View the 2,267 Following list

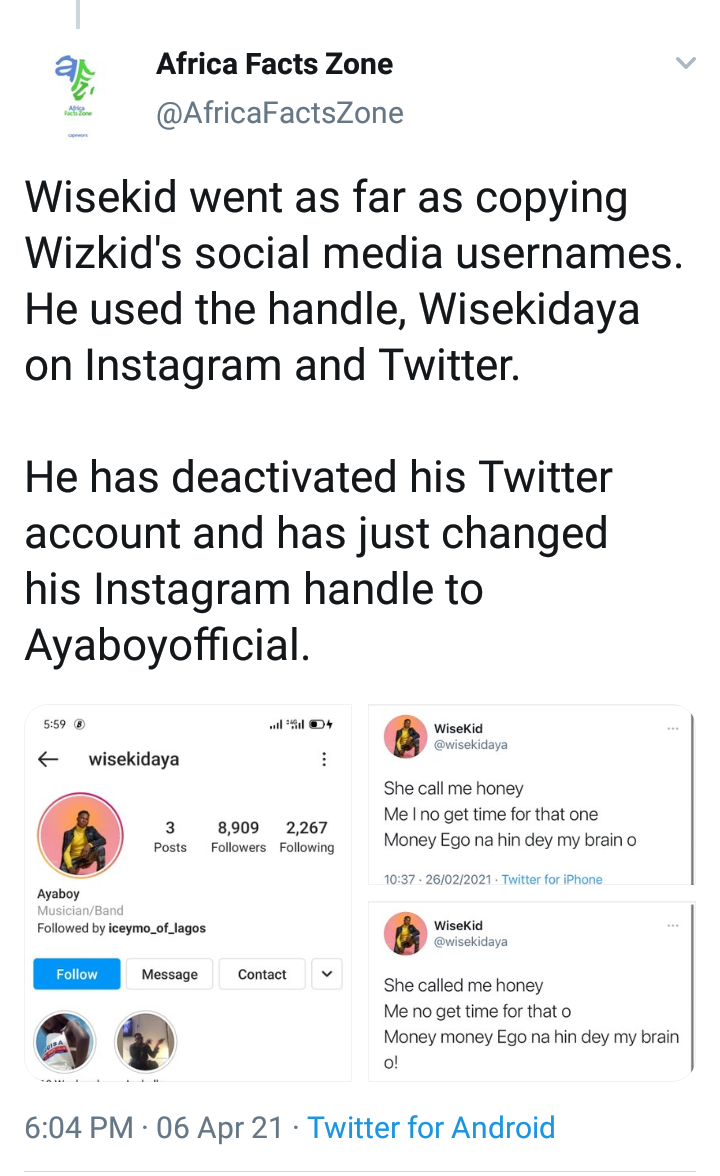[x=306, y=836]
